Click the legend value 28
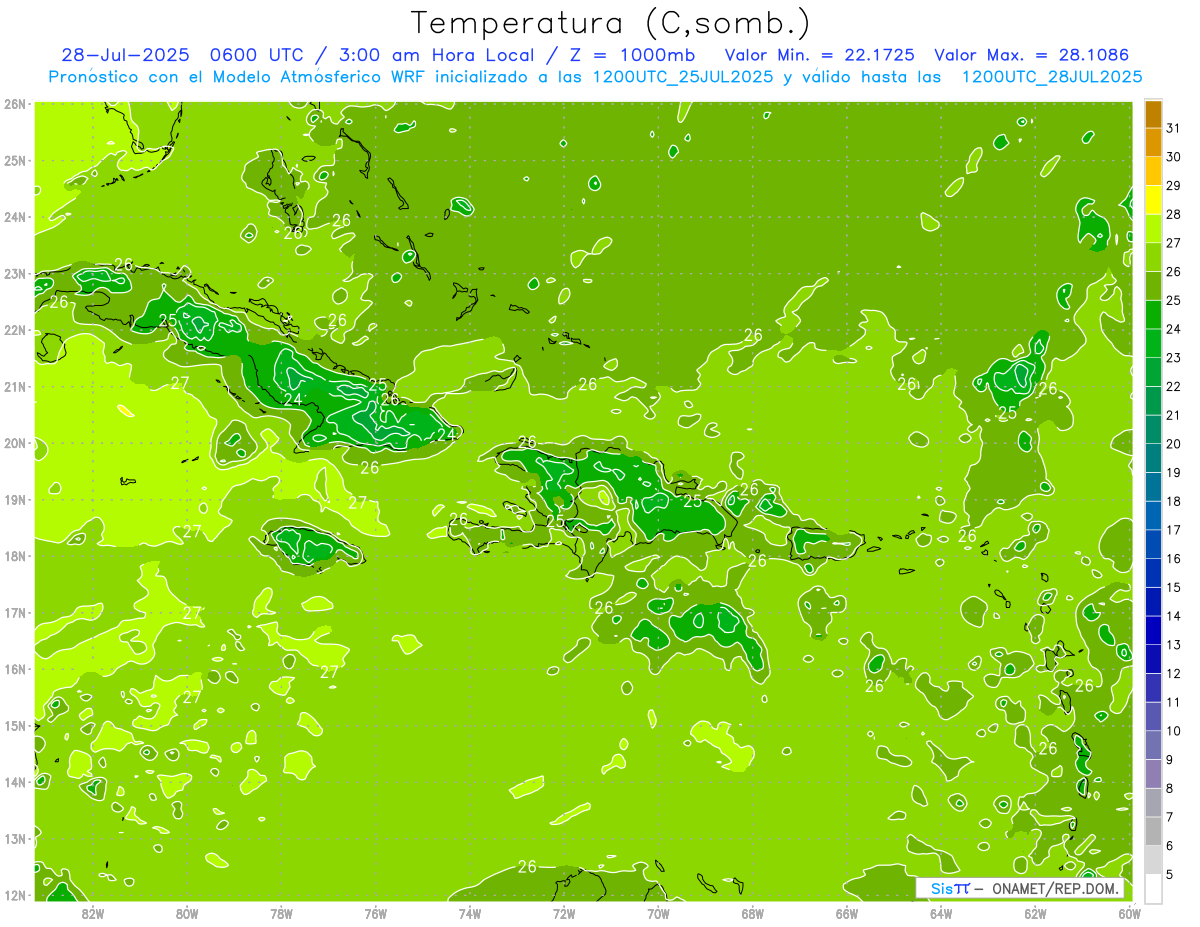The height and width of the screenshot is (927, 1200). (x=1174, y=214)
